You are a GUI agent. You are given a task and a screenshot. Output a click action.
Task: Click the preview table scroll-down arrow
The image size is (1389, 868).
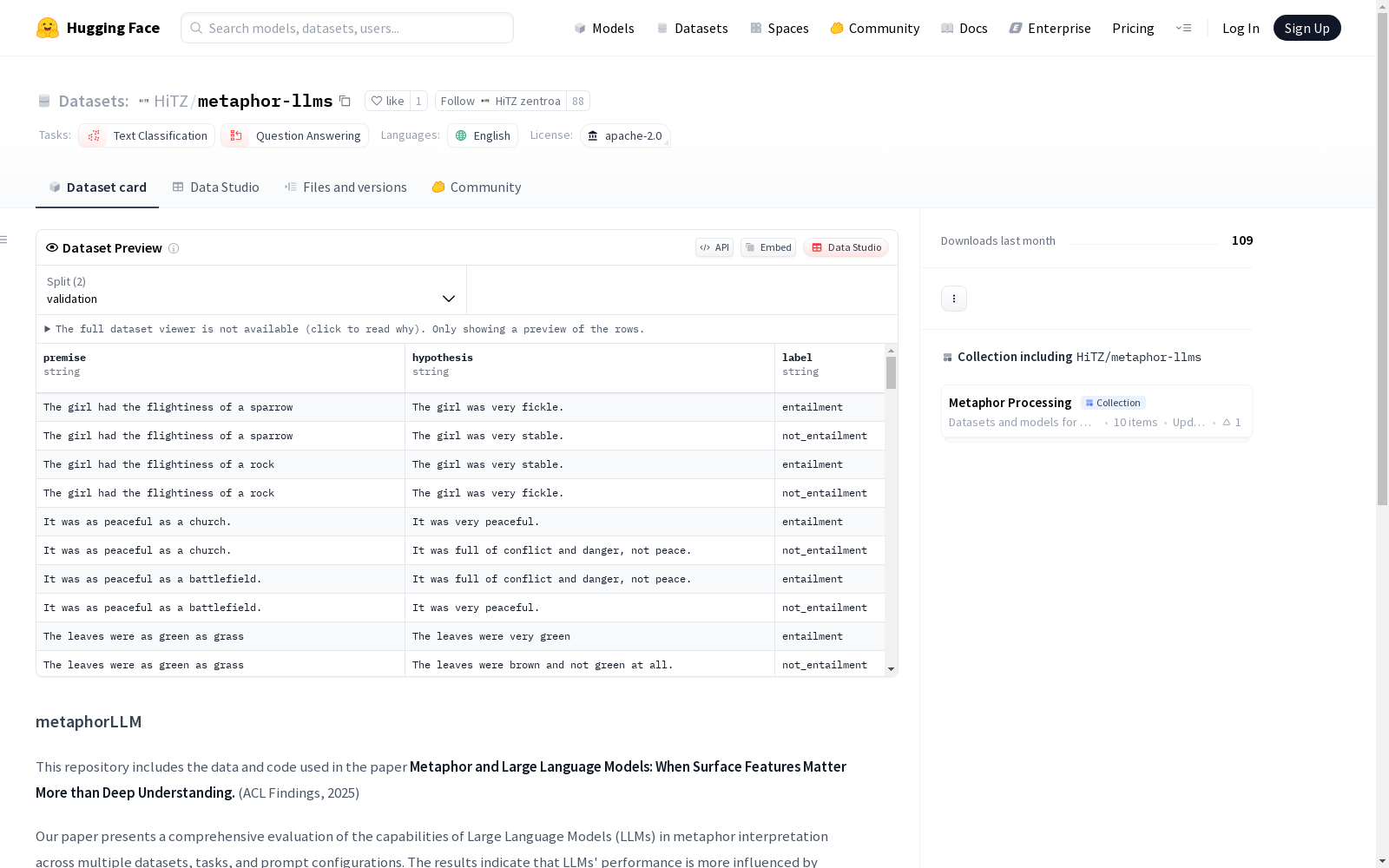point(891,669)
